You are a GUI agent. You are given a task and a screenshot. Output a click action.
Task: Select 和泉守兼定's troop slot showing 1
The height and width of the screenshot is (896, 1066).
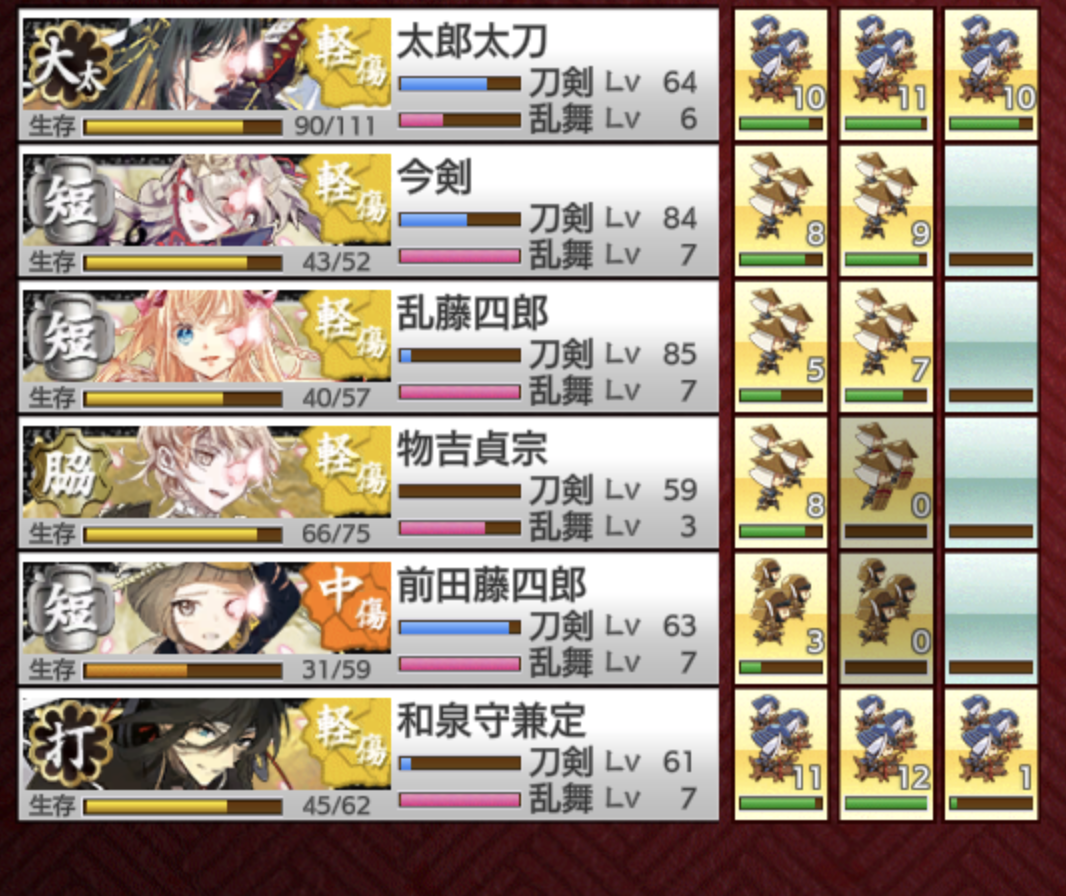pyautogui.click(x=991, y=755)
